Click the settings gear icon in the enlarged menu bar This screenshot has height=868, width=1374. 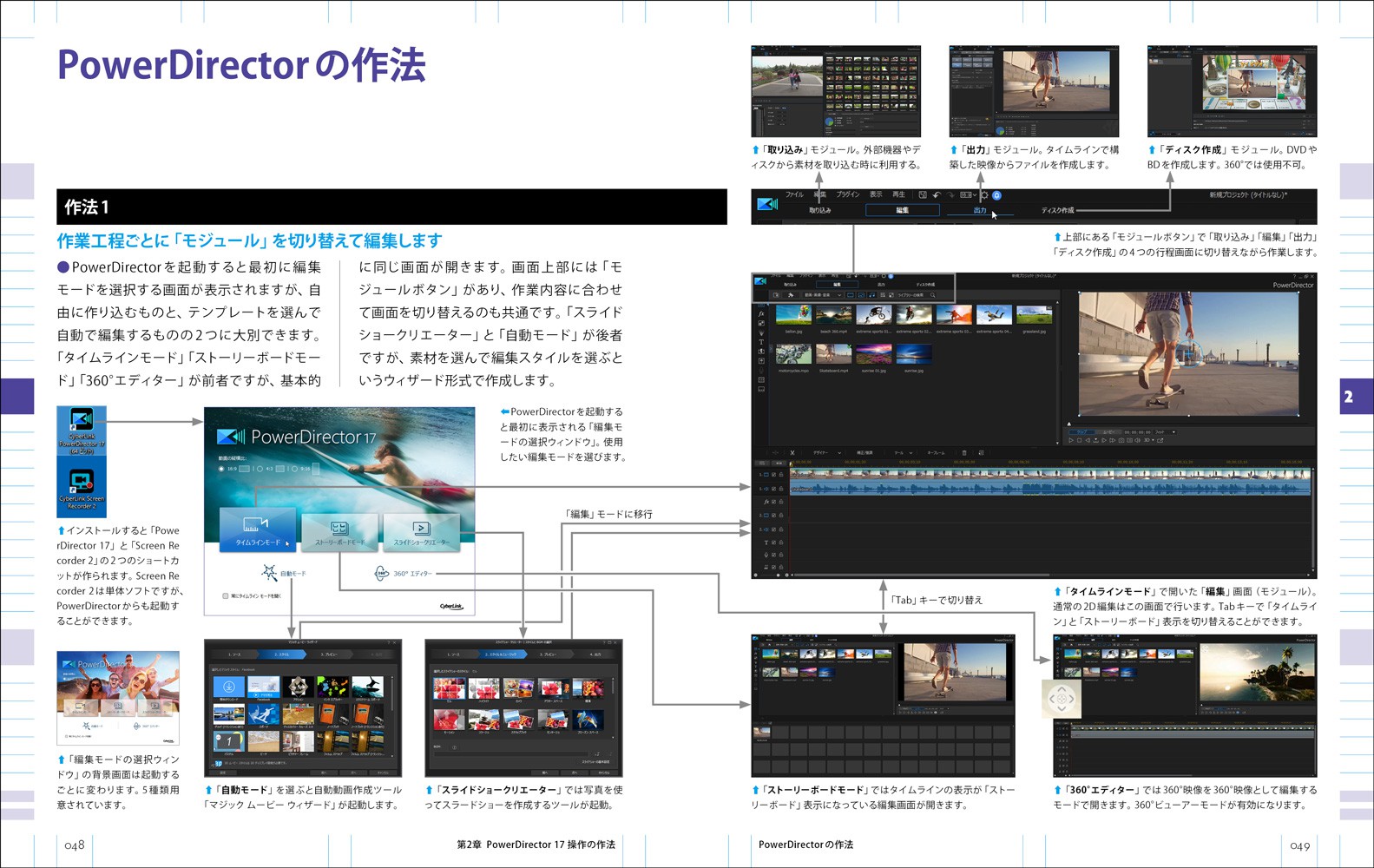click(983, 195)
